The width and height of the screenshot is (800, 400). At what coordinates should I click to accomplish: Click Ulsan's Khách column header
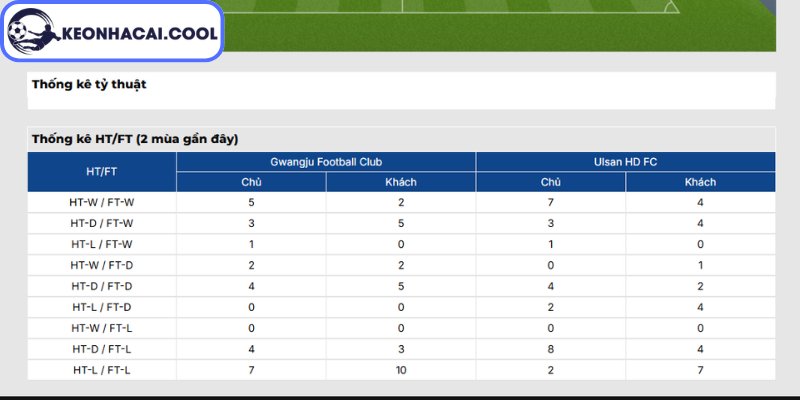point(701,182)
